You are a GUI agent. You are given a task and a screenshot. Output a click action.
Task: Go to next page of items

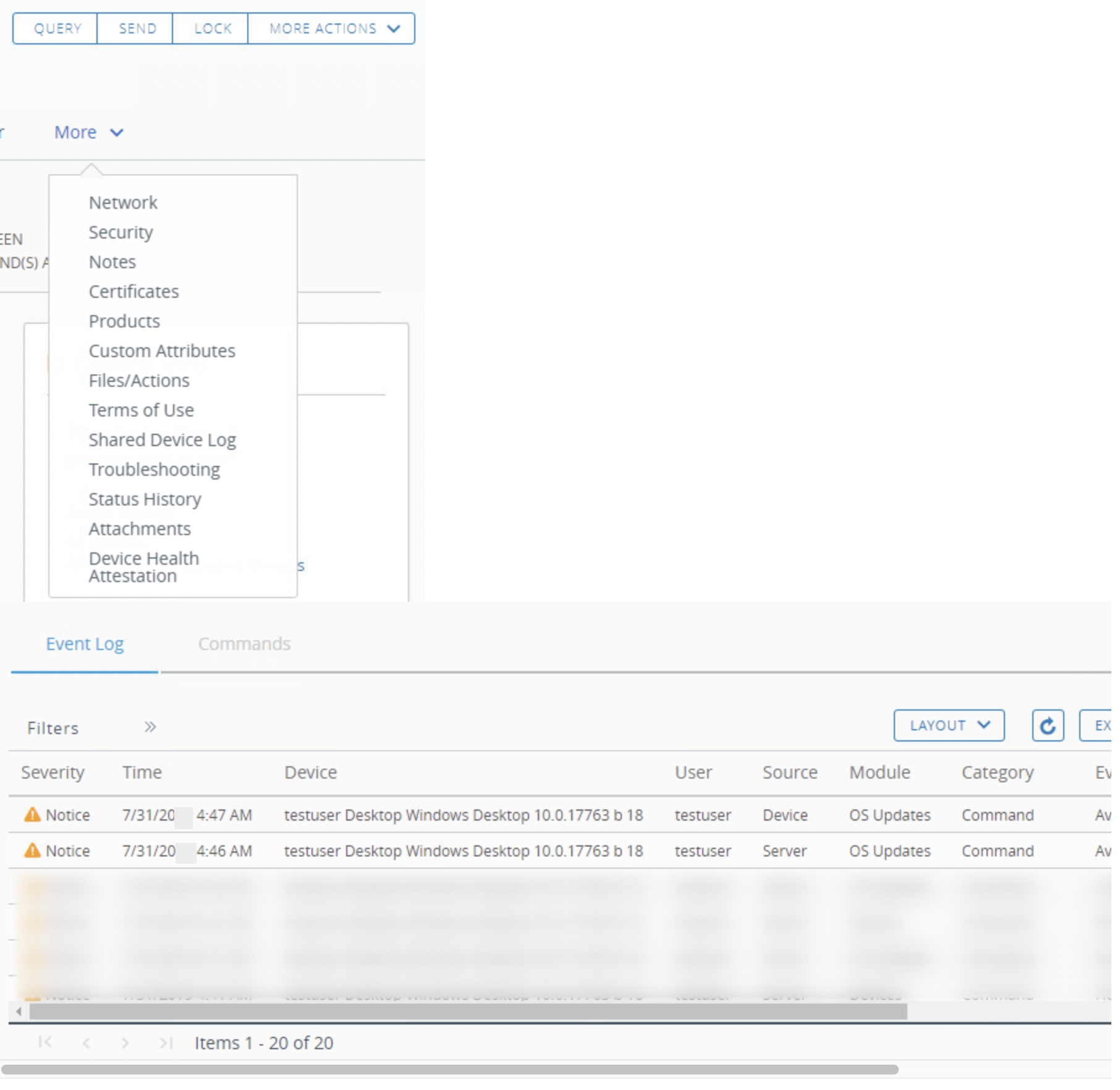tap(125, 1042)
